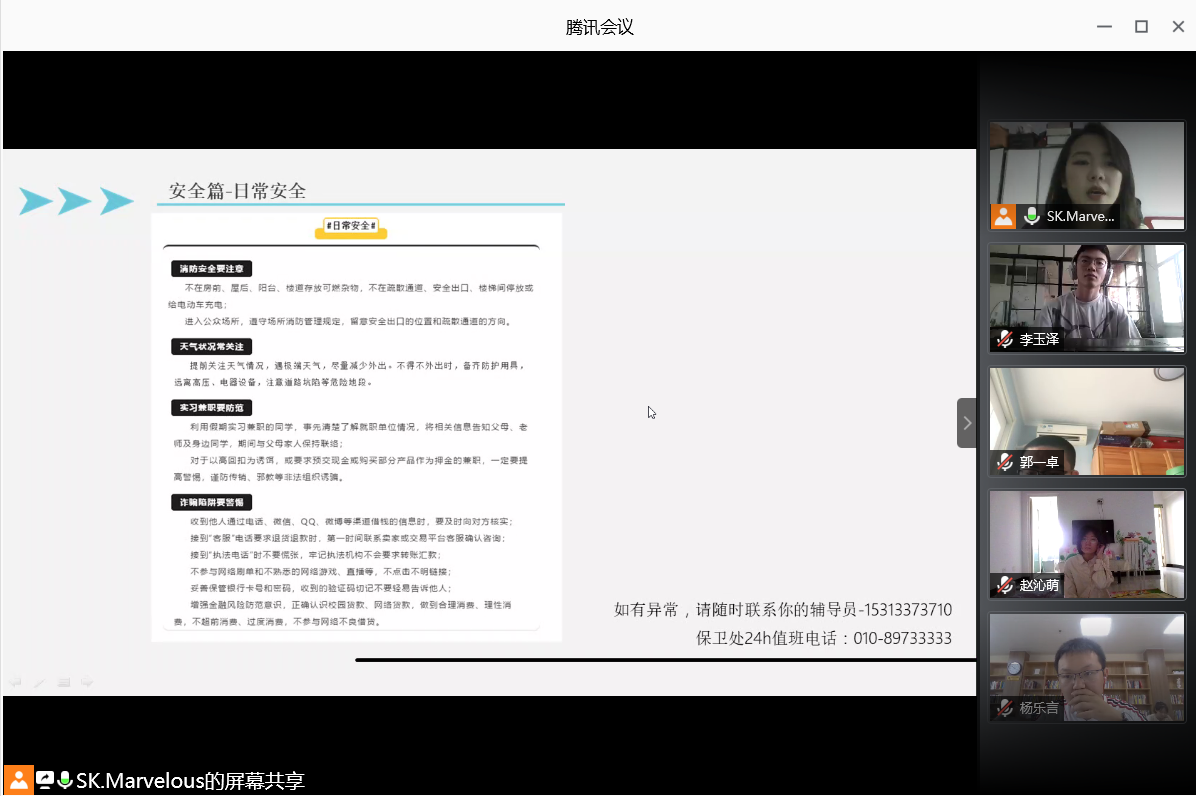Image resolution: width=1196 pixels, height=796 pixels.
Task: Select 郭一卓's video thumbnail
Action: tap(1086, 411)
